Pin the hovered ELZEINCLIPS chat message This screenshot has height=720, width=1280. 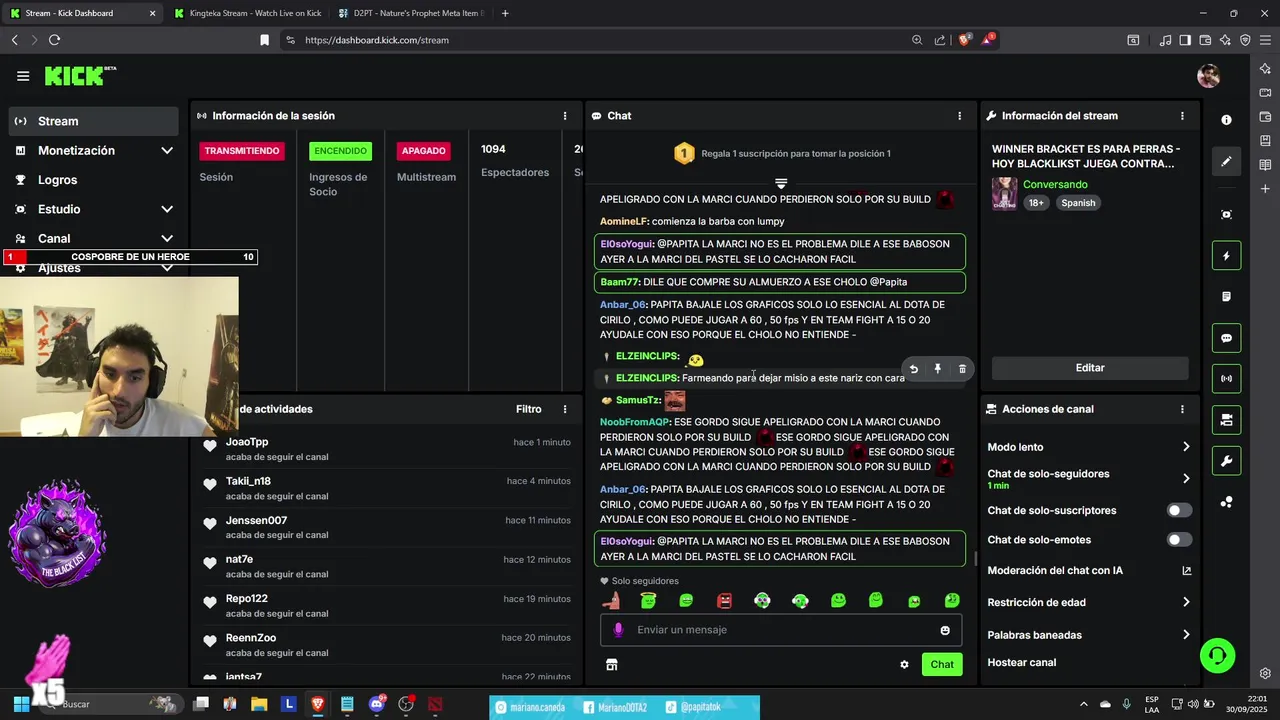coord(938,369)
